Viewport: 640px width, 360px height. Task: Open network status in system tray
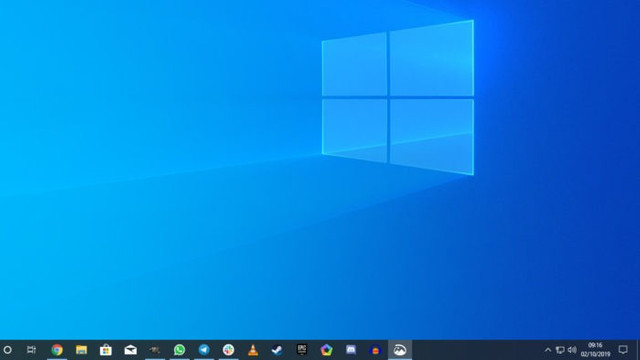(560, 350)
